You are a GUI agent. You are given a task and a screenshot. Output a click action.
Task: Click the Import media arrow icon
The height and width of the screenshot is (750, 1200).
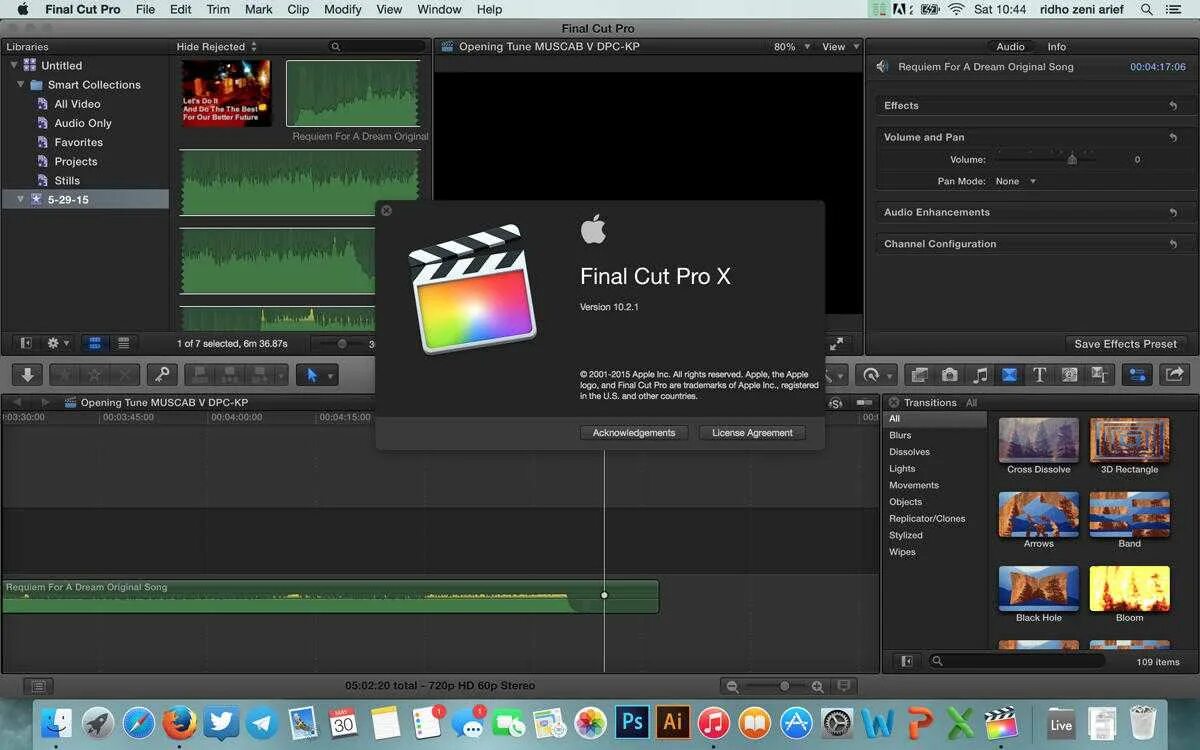point(27,375)
